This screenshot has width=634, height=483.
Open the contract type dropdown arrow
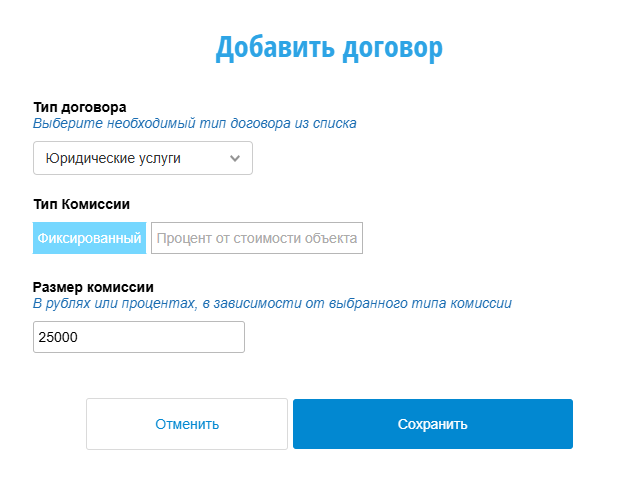click(x=235, y=158)
